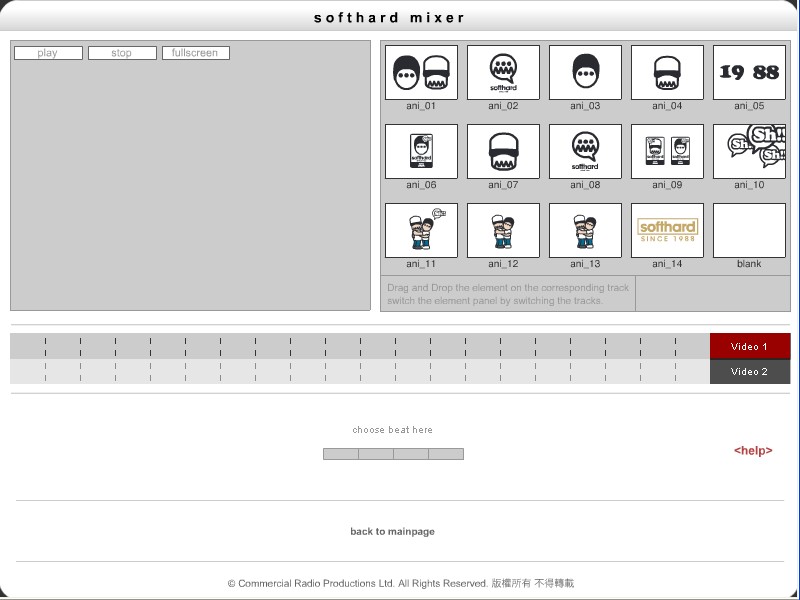
Task: Click the ani_10 Sh!! bubbles element
Action: [x=749, y=152]
